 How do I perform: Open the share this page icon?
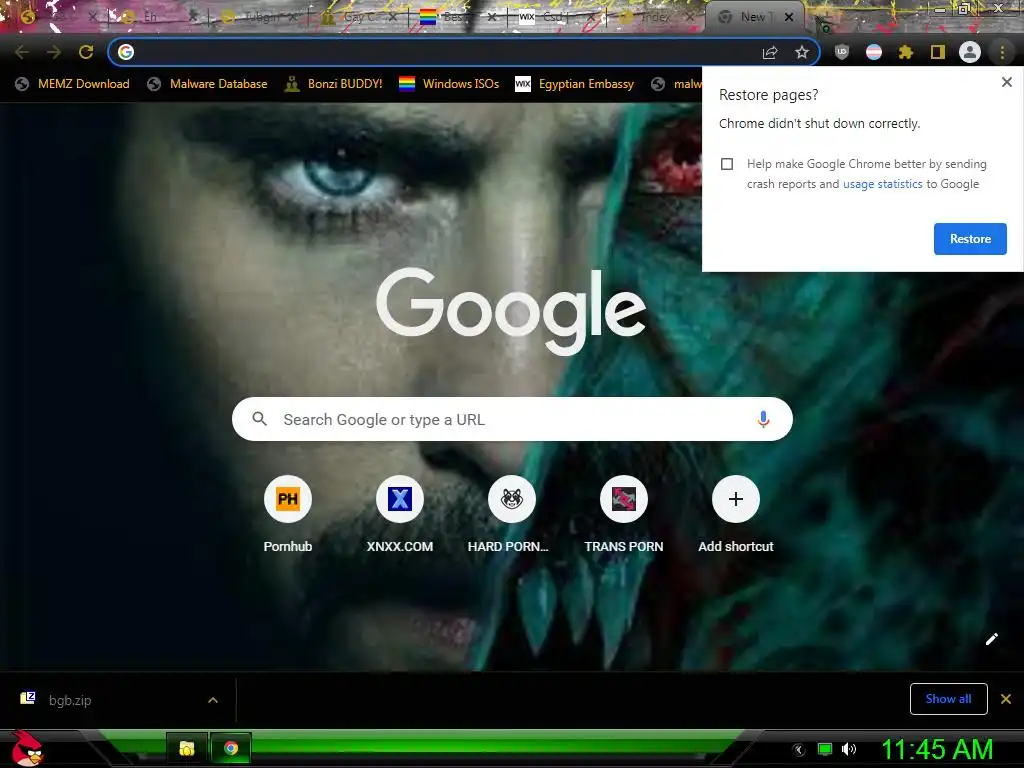tap(770, 52)
